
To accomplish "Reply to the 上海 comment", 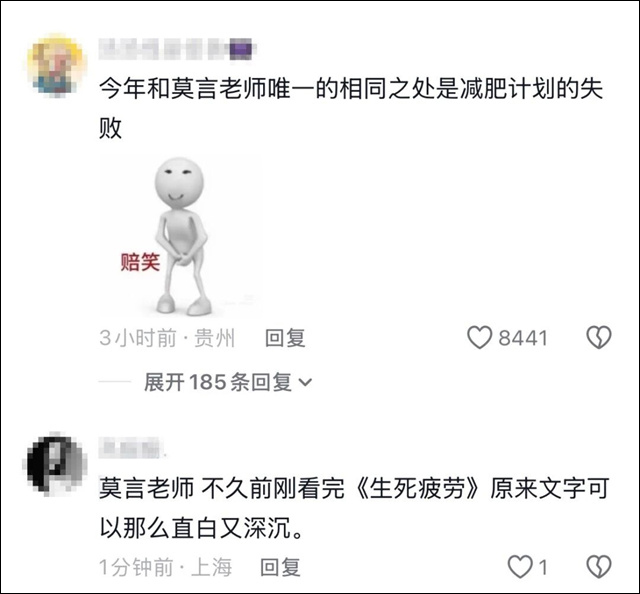I will [x=280, y=567].
